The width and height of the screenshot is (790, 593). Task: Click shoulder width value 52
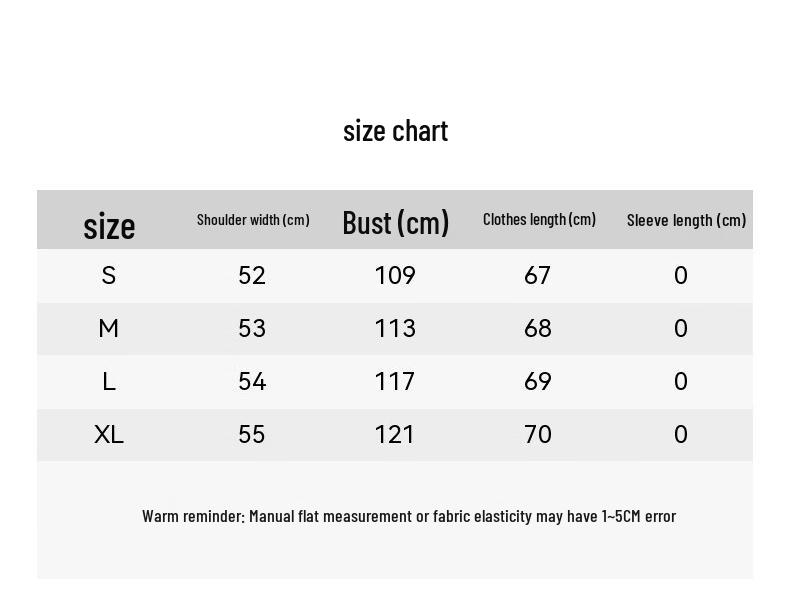252,275
